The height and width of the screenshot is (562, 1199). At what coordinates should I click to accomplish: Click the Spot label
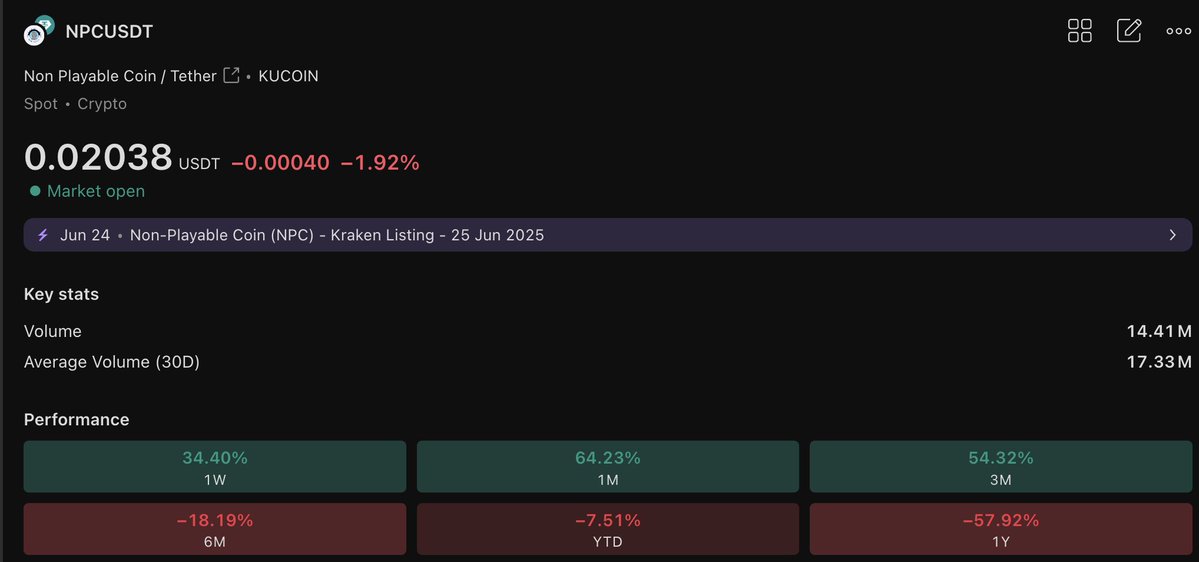click(x=41, y=104)
